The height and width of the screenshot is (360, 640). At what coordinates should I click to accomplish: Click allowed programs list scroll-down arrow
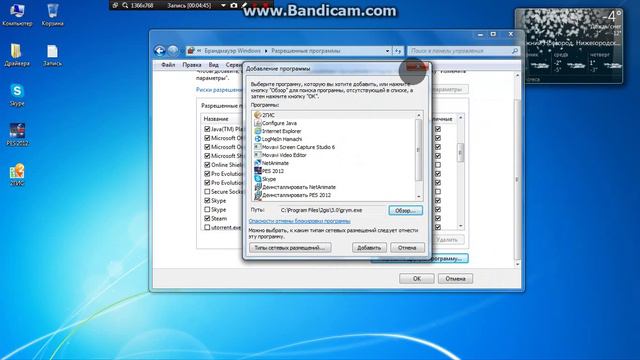(x=460, y=226)
